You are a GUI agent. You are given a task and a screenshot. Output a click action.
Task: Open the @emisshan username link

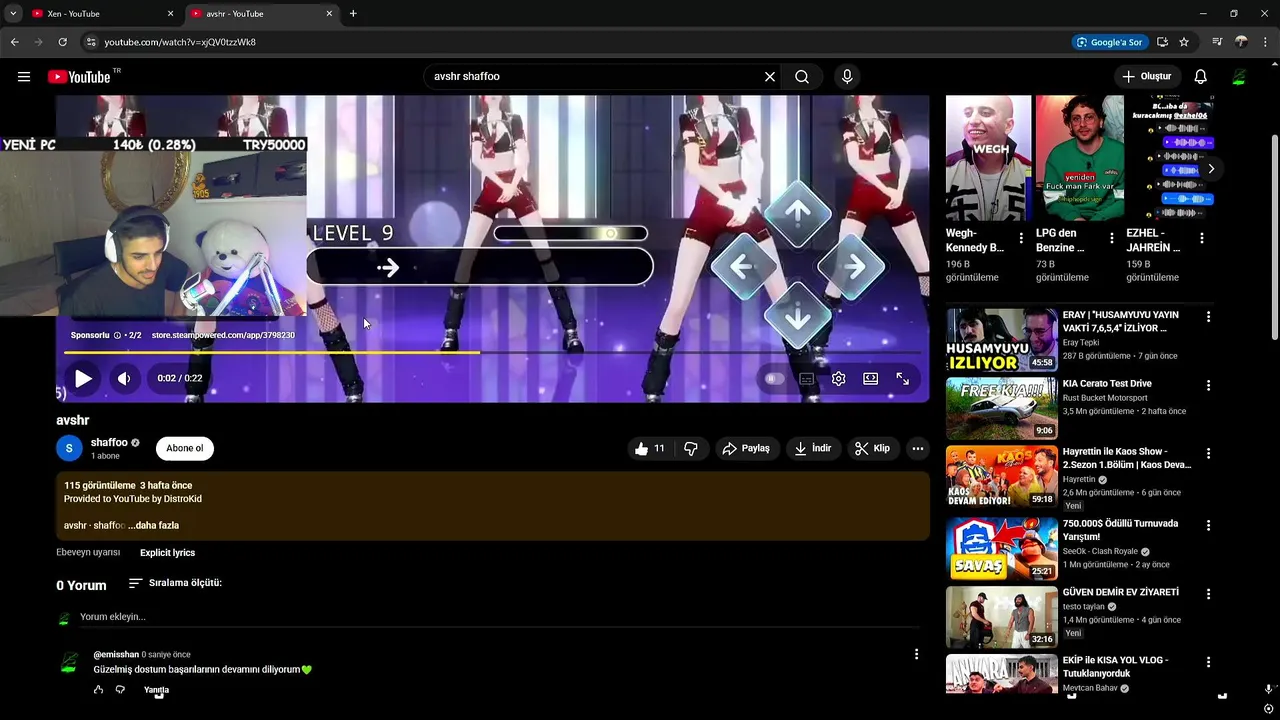click(116, 655)
